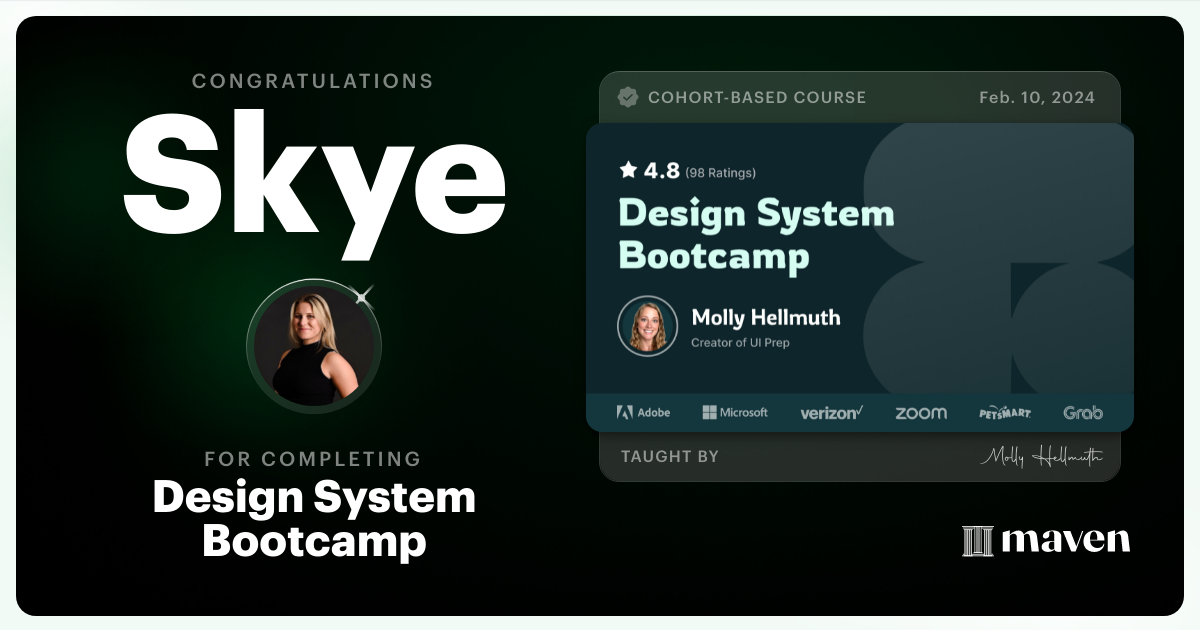1200x630 pixels.
Task: Open the Zoom company logo
Action: tap(919, 412)
